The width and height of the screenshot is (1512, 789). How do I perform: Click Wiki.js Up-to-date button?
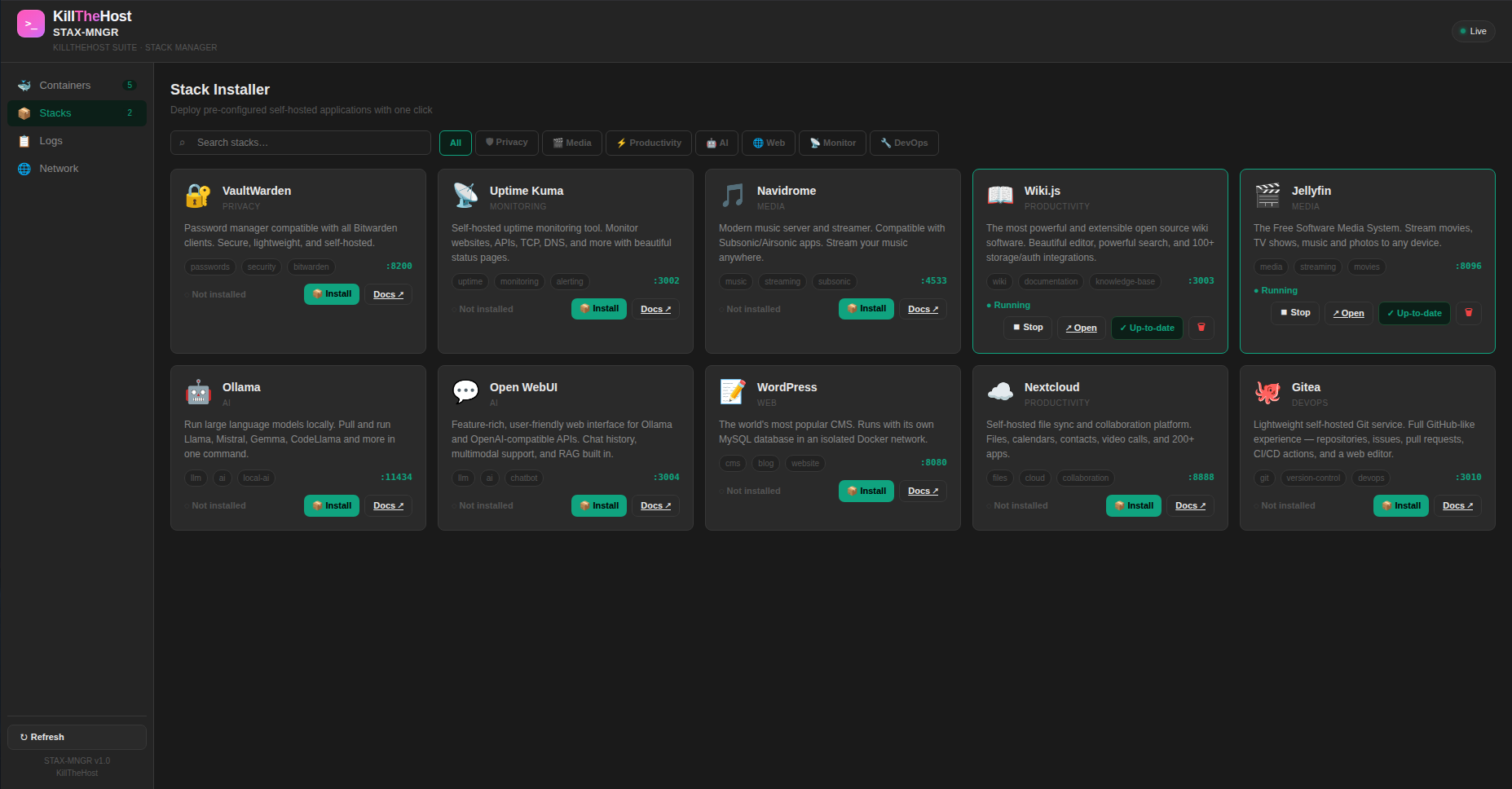(1147, 328)
